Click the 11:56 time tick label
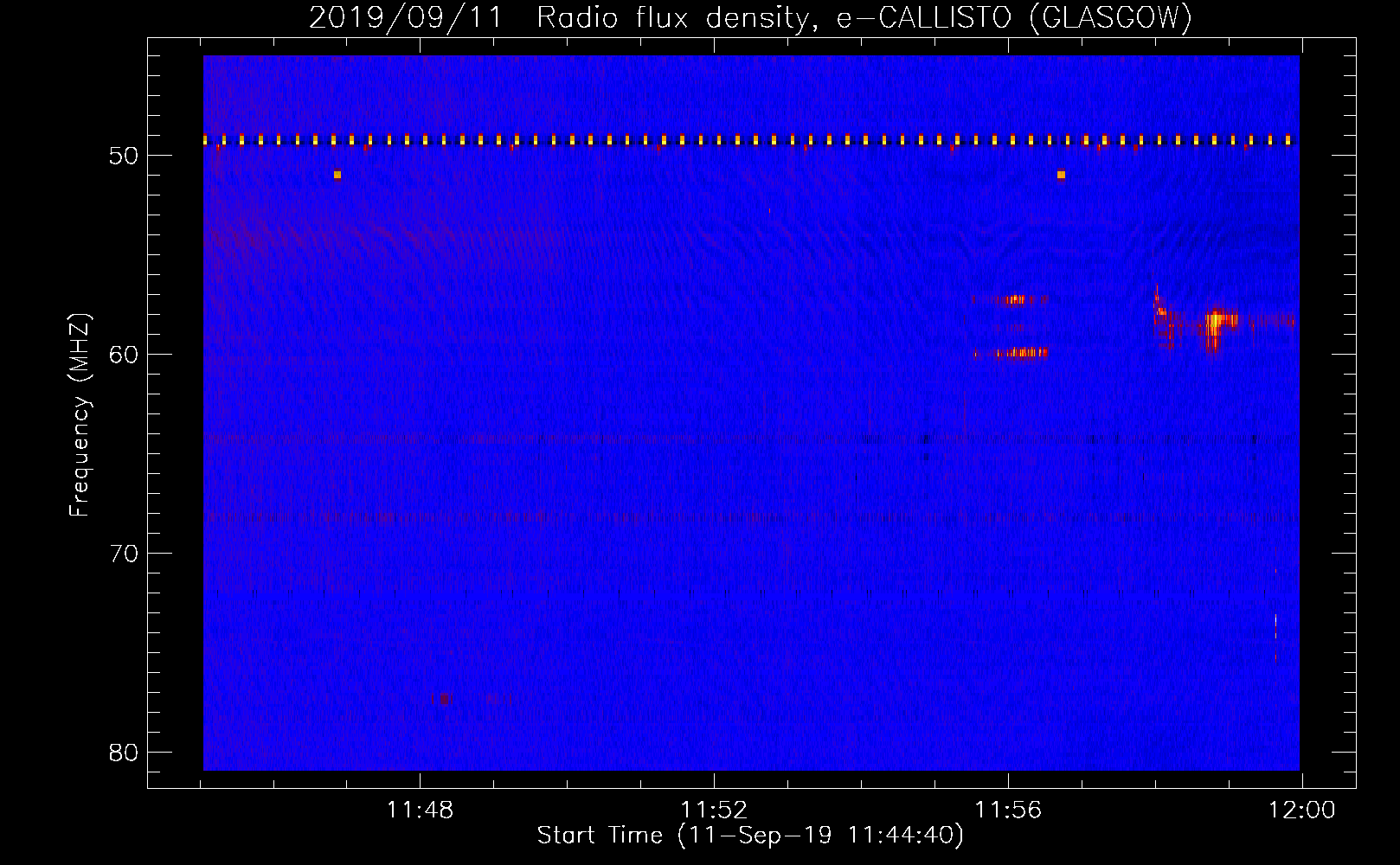The height and width of the screenshot is (865, 1400). 1008,811
